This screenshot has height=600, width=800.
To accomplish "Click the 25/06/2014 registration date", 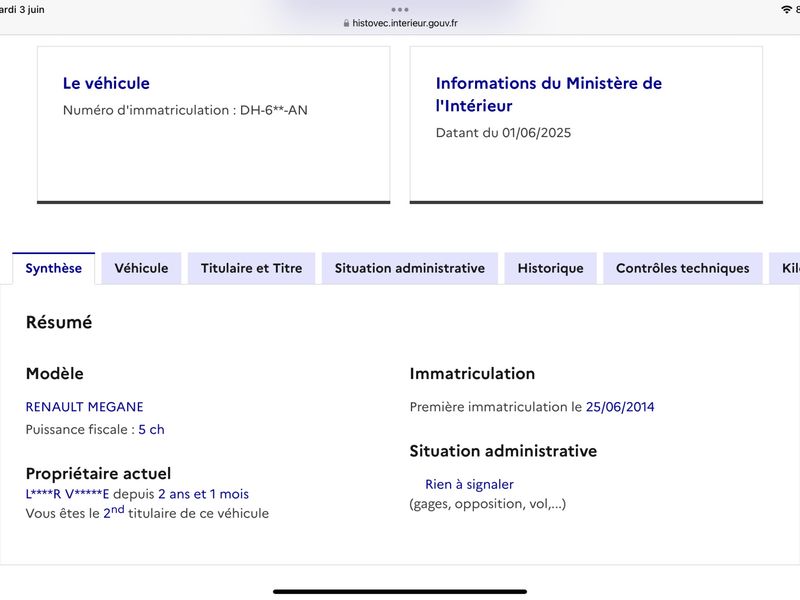I will tap(620, 407).
